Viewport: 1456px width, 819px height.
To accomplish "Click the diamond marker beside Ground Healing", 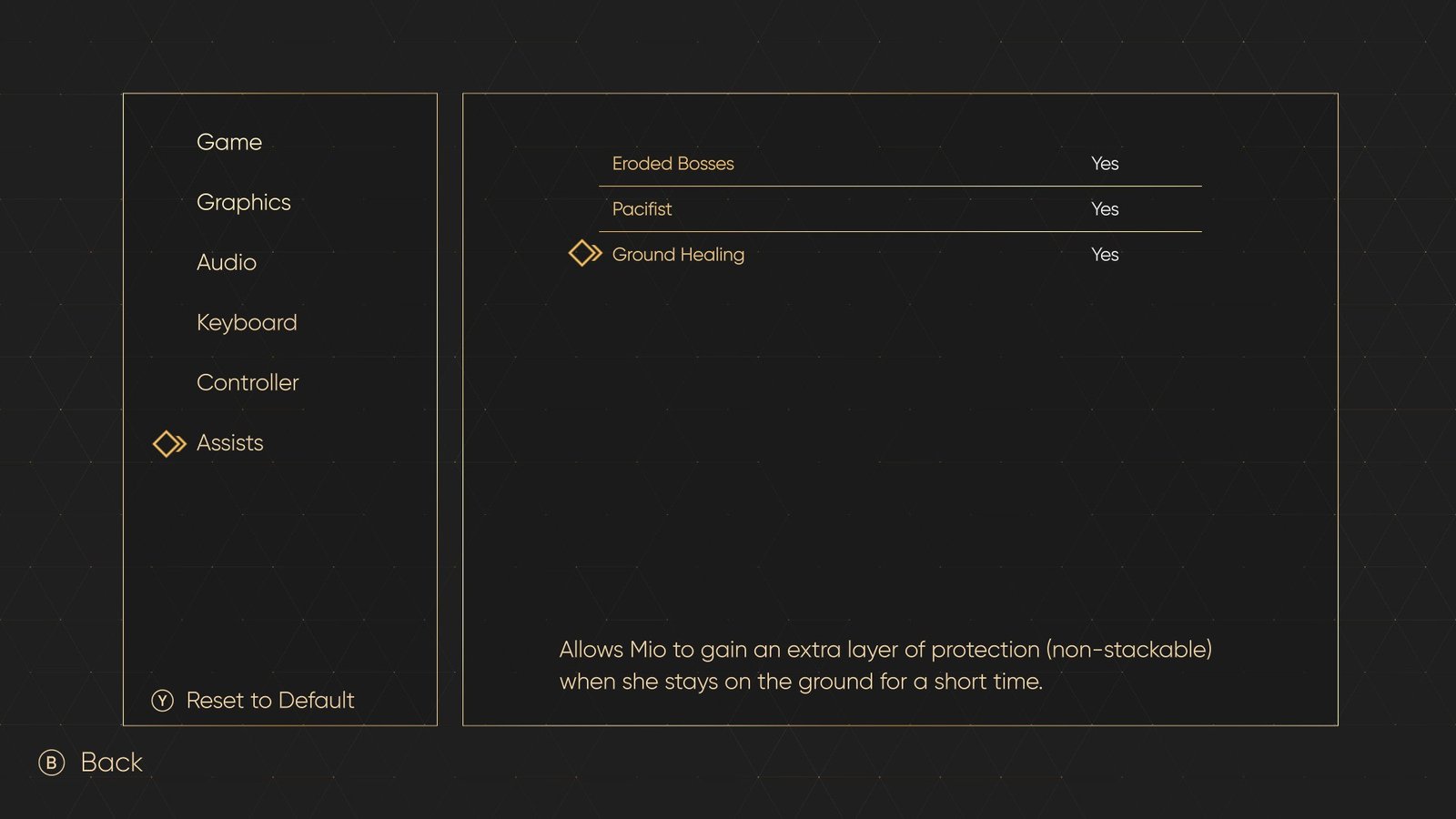I will tap(585, 253).
